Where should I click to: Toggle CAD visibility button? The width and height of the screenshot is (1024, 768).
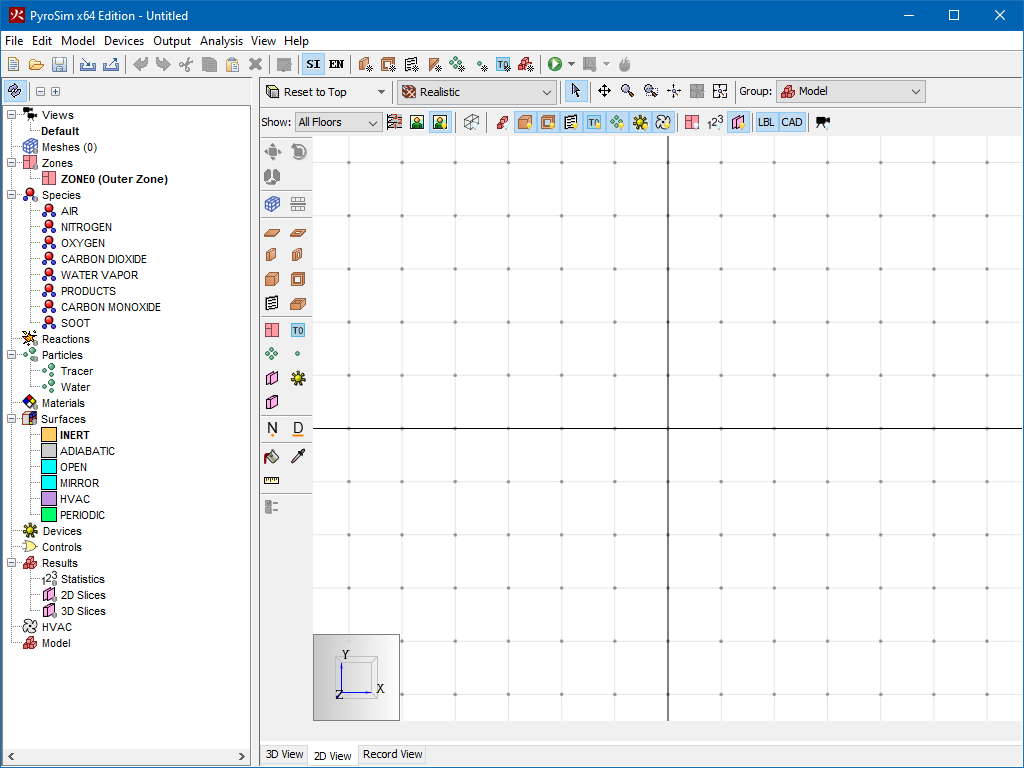pos(792,122)
